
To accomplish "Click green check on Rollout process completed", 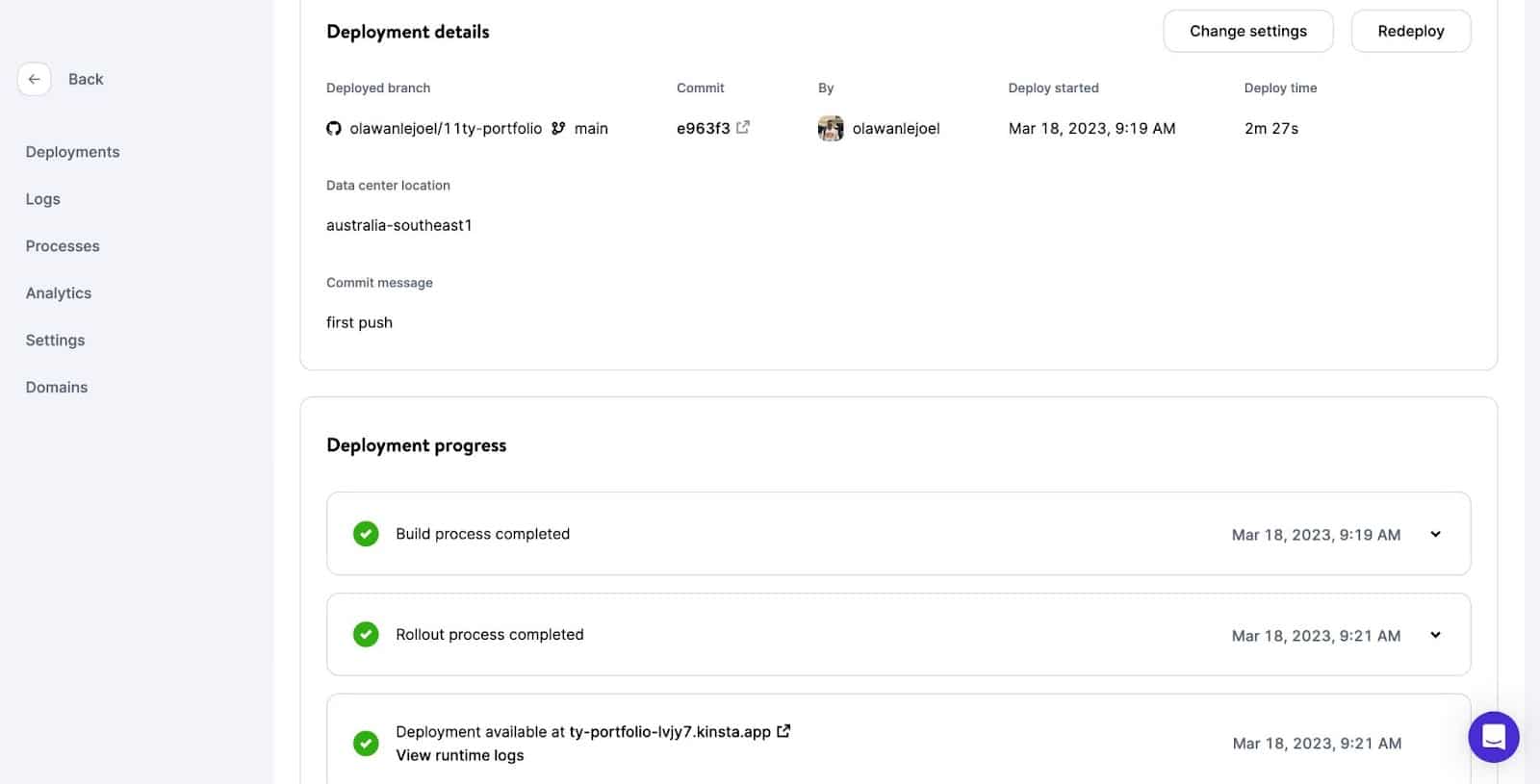I will [x=366, y=635].
